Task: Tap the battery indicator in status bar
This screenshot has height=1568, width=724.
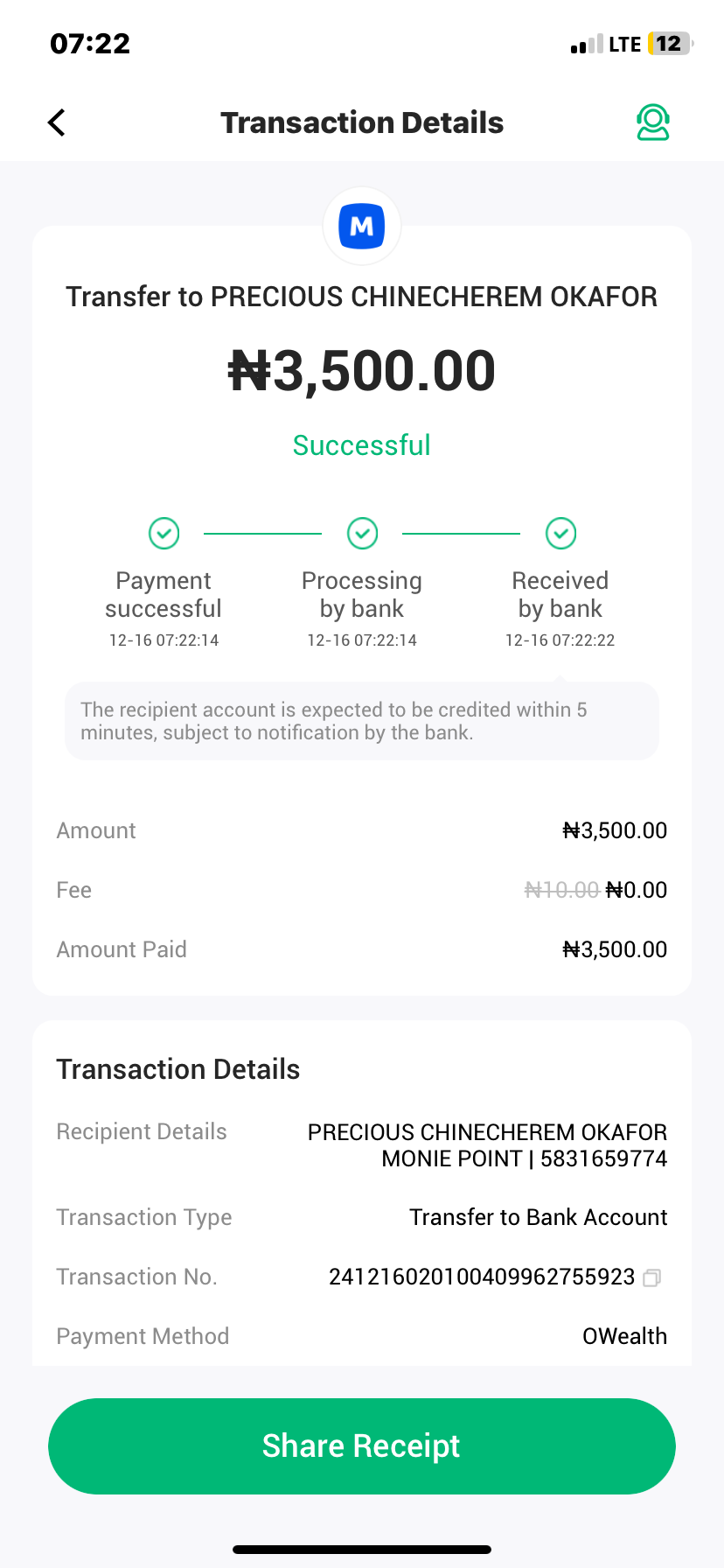Action: click(x=669, y=44)
